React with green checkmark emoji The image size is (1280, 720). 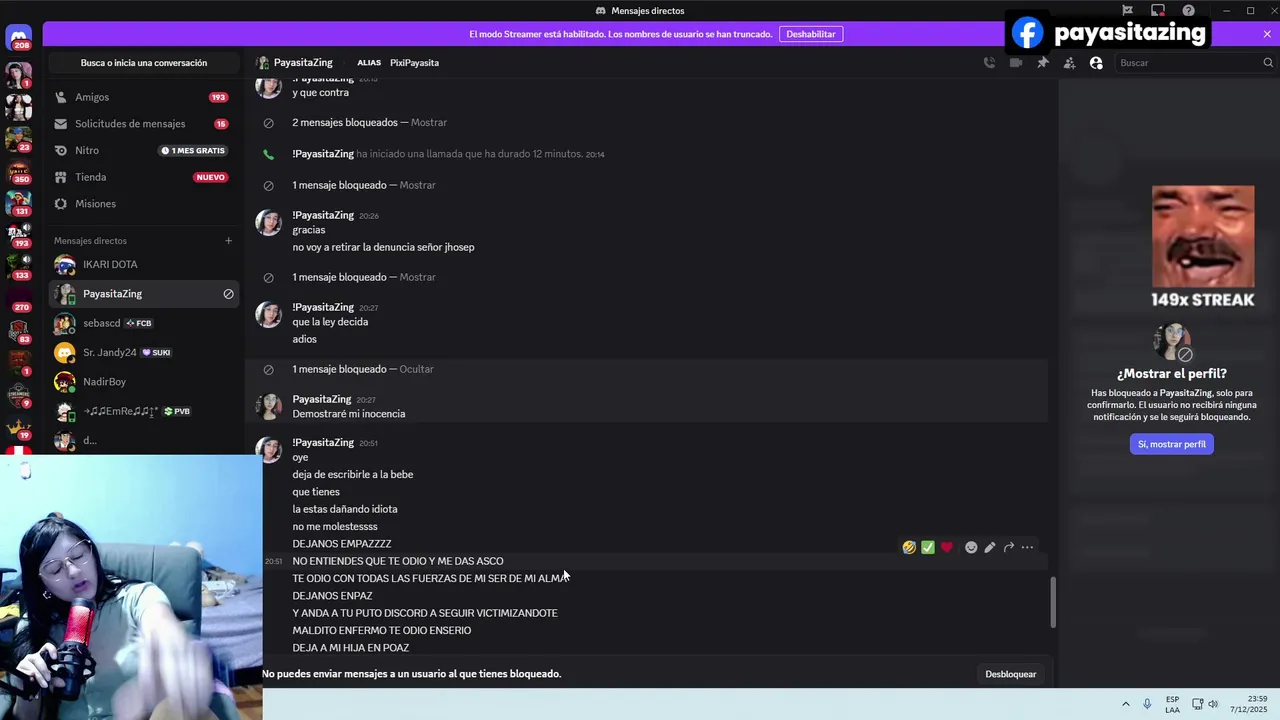pyautogui.click(x=928, y=548)
